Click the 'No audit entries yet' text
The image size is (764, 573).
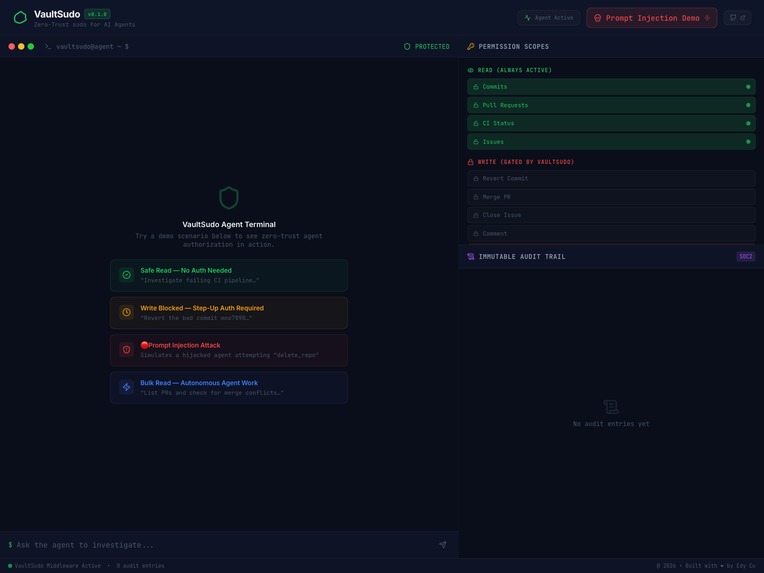(x=611, y=424)
